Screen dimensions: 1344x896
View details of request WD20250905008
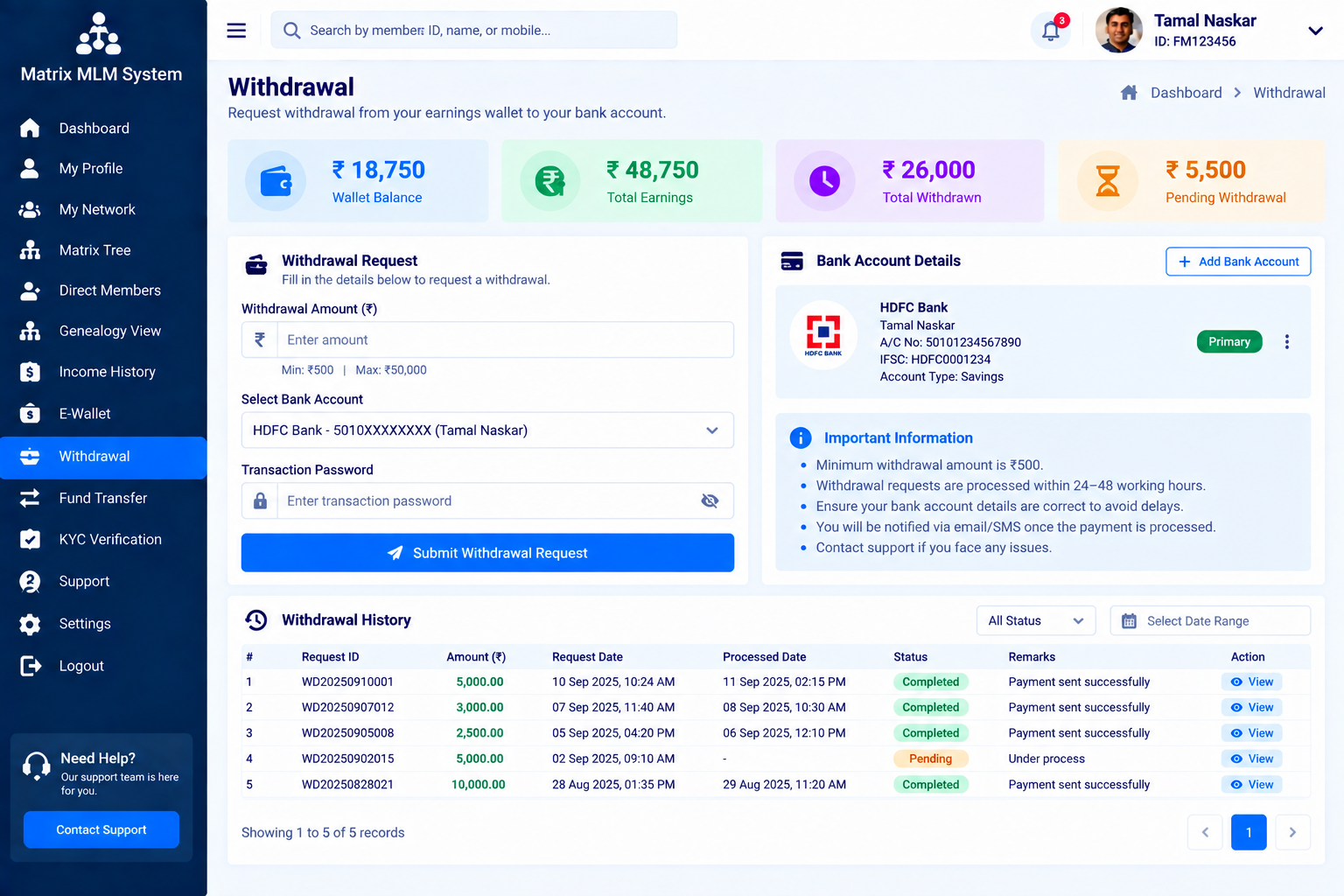coord(1251,733)
